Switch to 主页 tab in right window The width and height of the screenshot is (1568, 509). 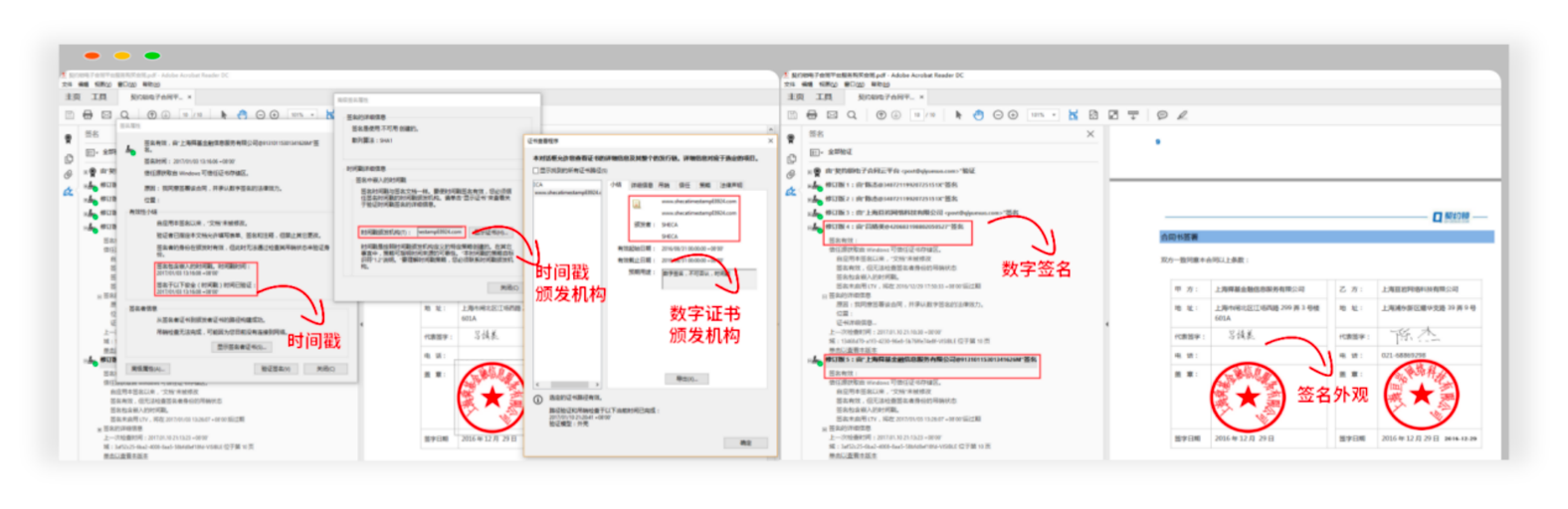(x=796, y=97)
